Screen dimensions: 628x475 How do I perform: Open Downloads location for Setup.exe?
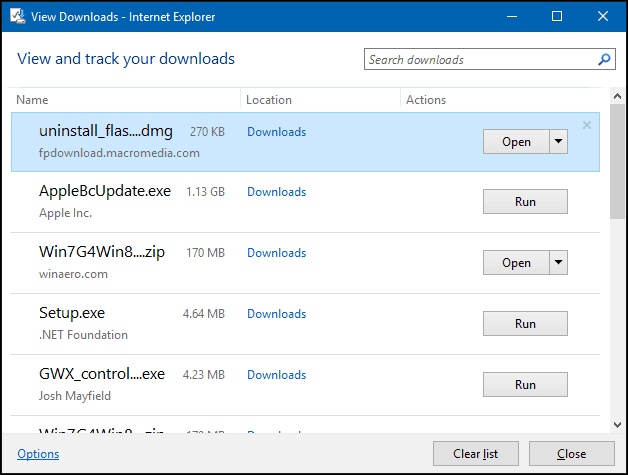tap(277, 314)
